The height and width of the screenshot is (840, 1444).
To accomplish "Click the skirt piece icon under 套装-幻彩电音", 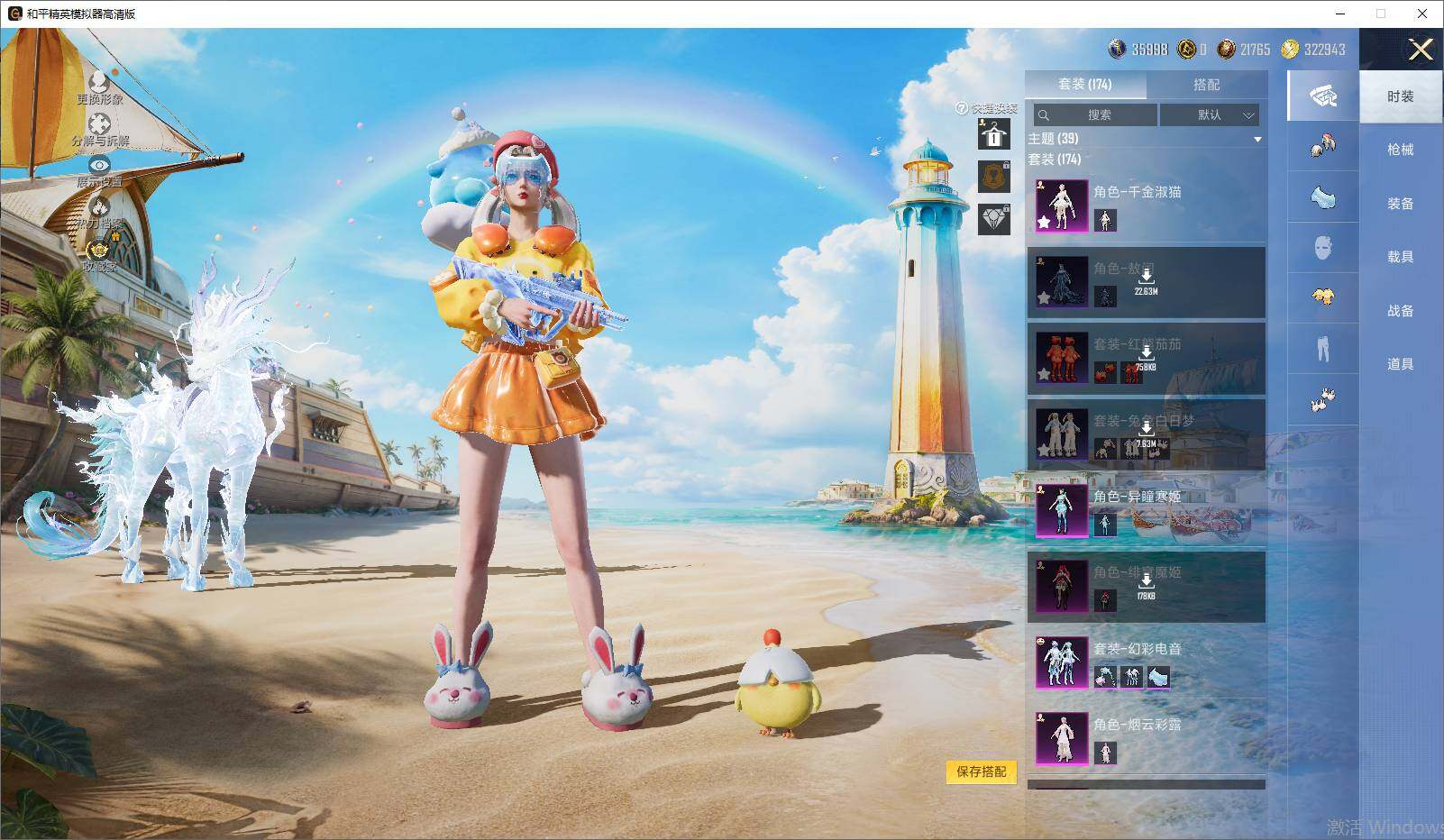I will coord(1159,677).
